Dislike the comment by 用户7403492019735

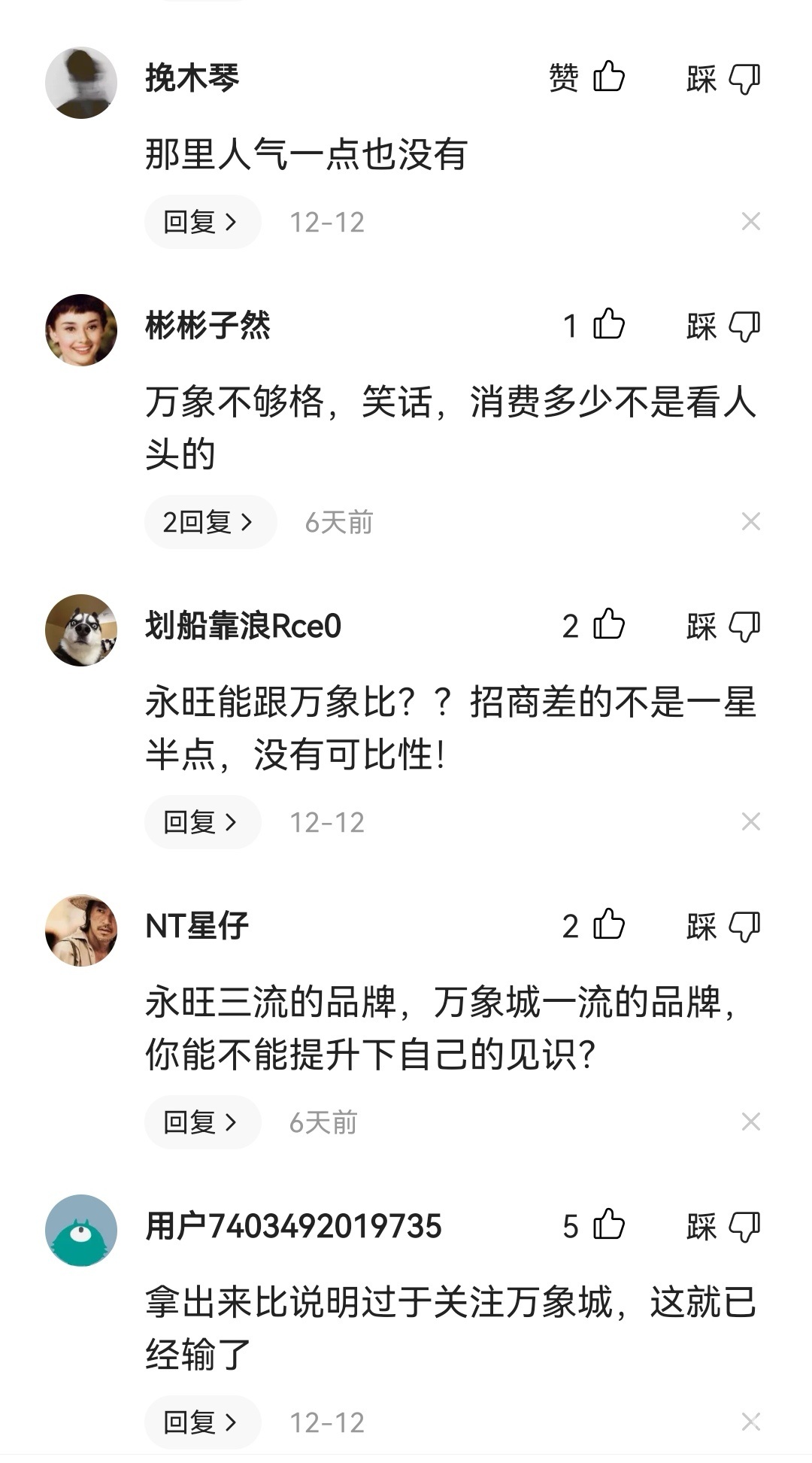click(x=744, y=1227)
